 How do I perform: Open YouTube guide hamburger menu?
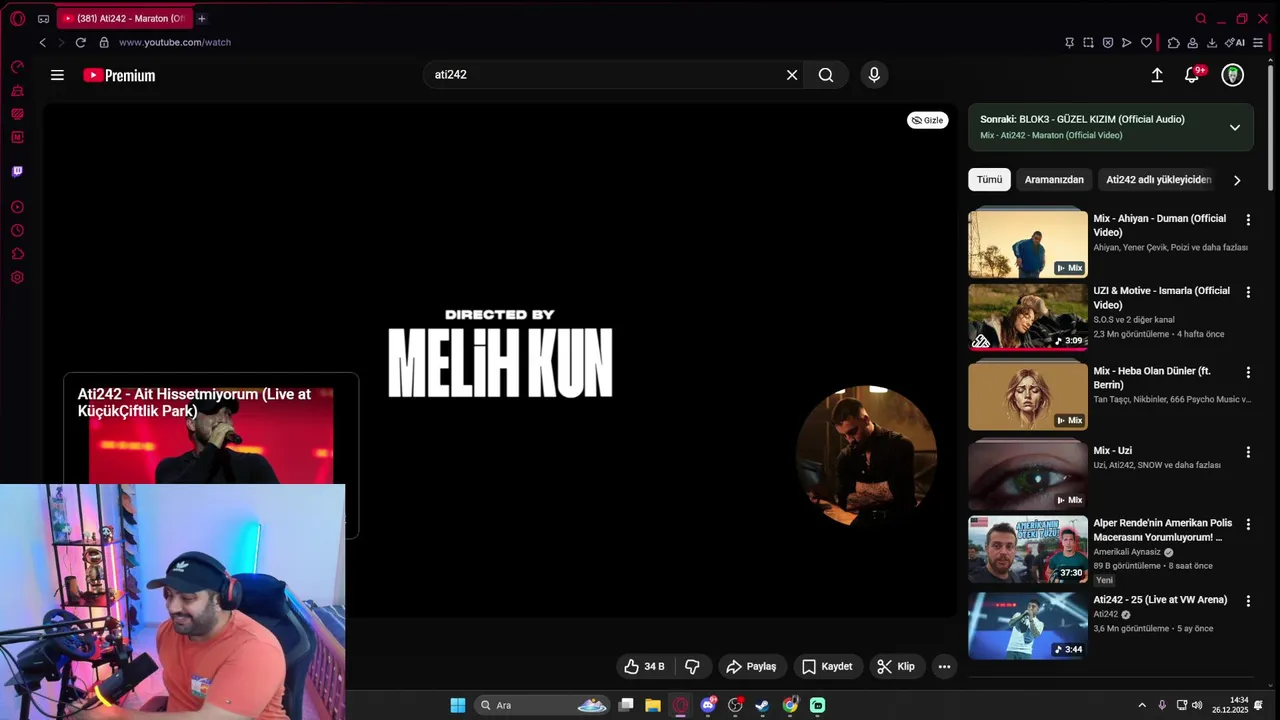click(57, 75)
